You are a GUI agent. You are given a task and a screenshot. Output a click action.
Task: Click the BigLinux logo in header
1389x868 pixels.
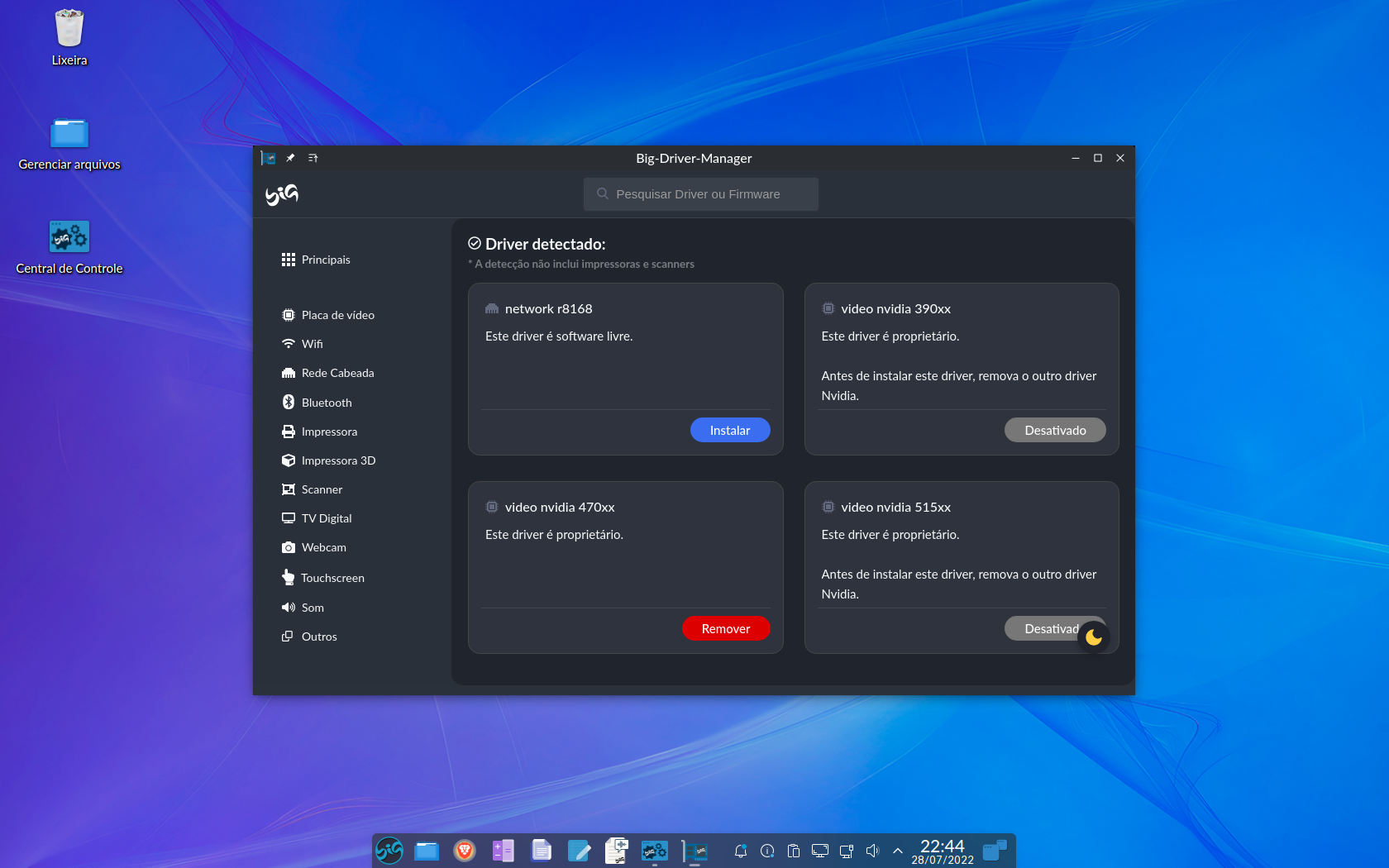(x=282, y=194)
